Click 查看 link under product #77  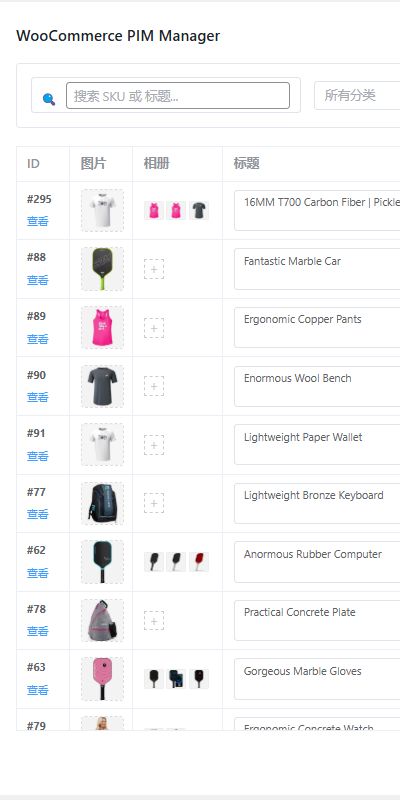[38, 514]
